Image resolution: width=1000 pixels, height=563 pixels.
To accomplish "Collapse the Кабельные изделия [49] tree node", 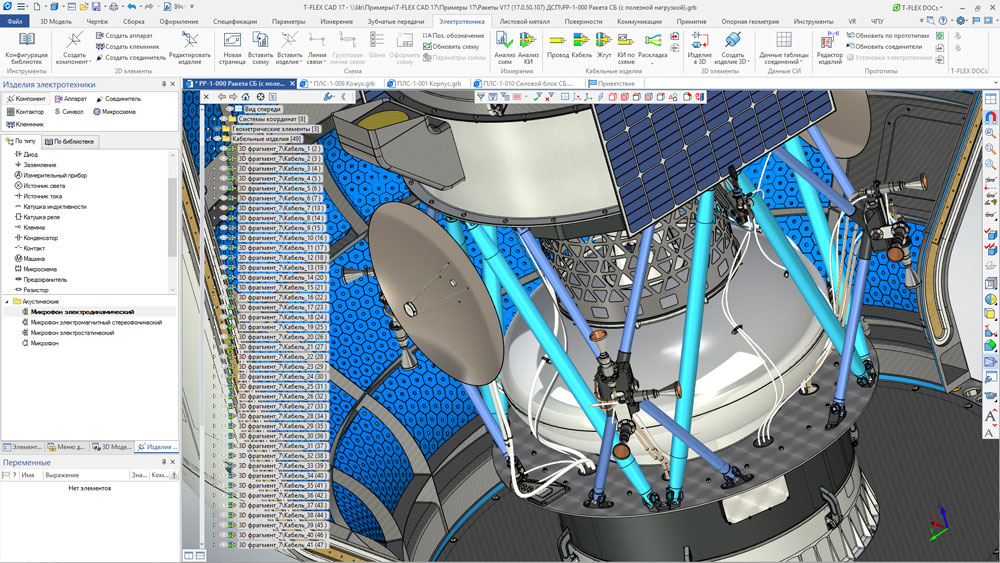I will click(x=209, y=138).
